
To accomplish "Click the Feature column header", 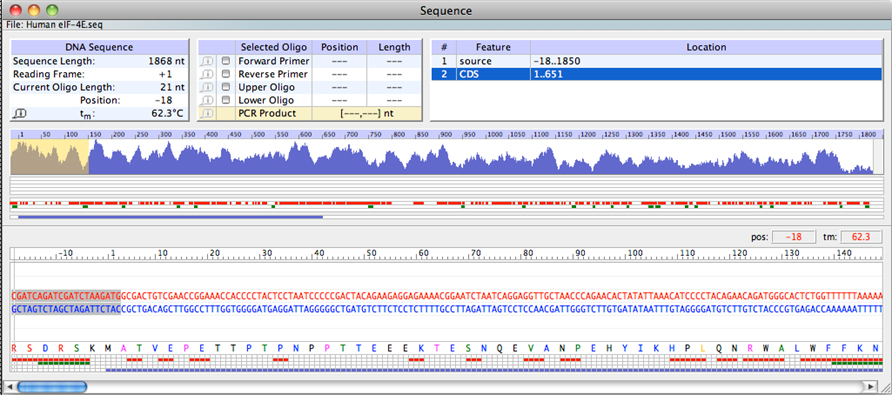I will tap(493, 47).
